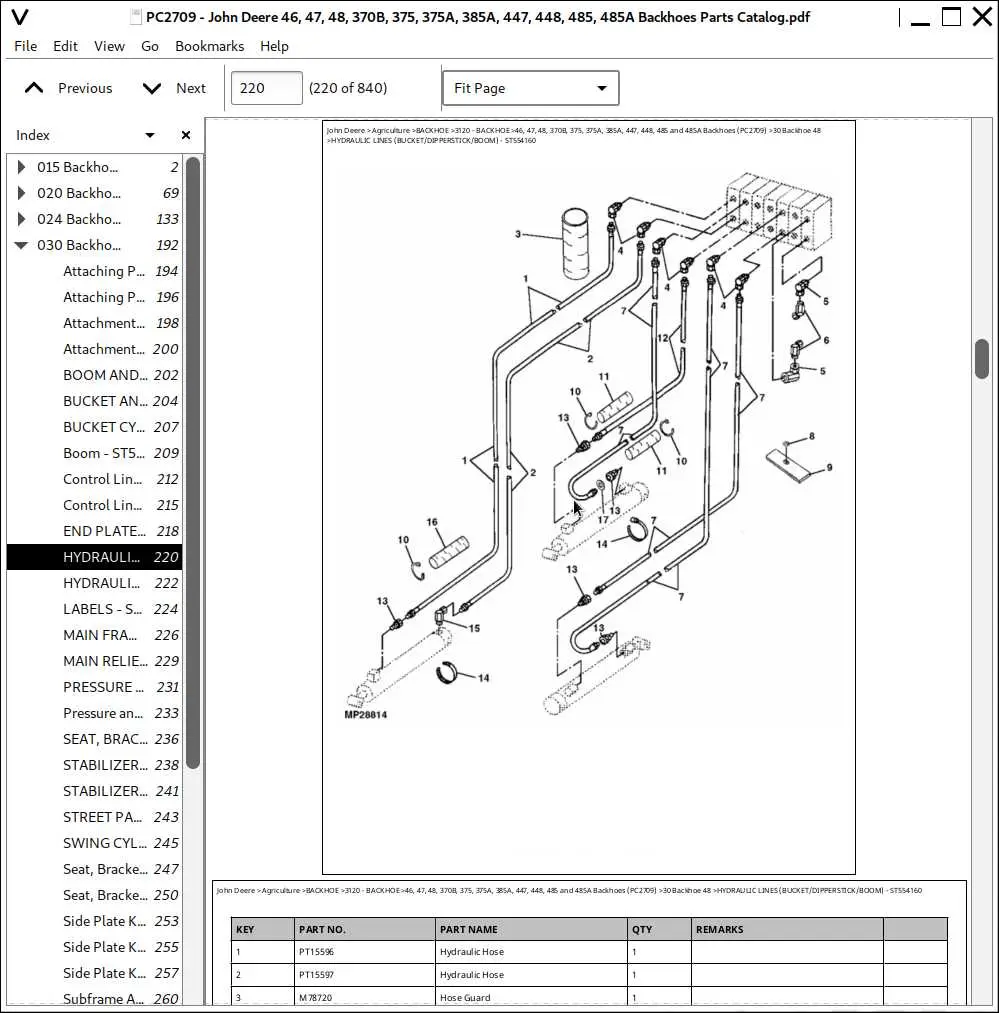Select END PLATE... bookmark page 218

94,531
